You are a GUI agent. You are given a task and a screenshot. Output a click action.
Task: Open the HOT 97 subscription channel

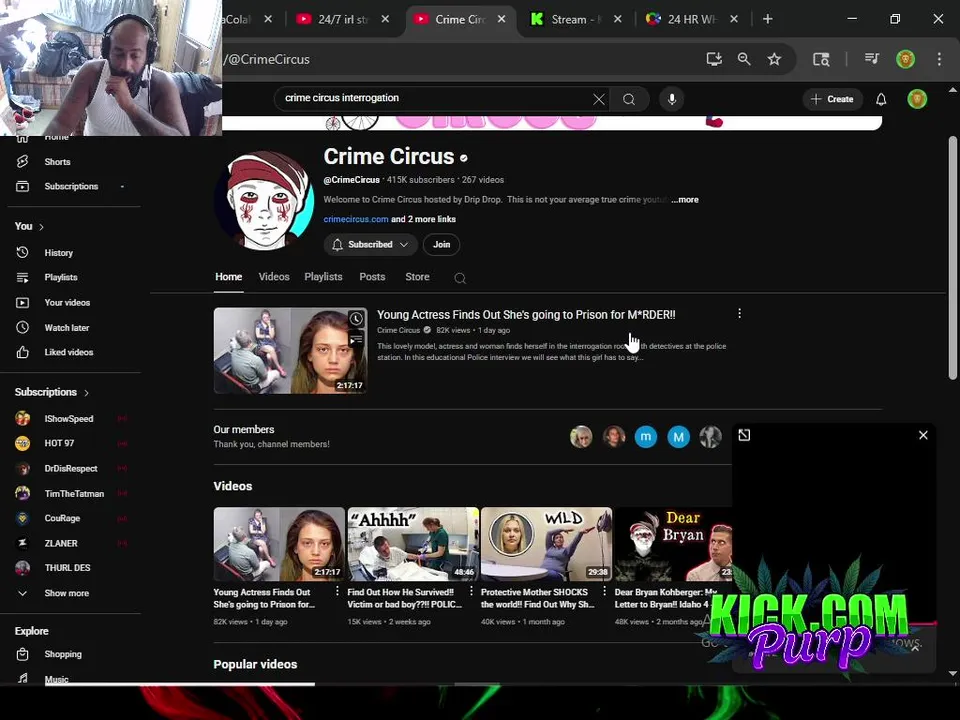tap(59, 443)
